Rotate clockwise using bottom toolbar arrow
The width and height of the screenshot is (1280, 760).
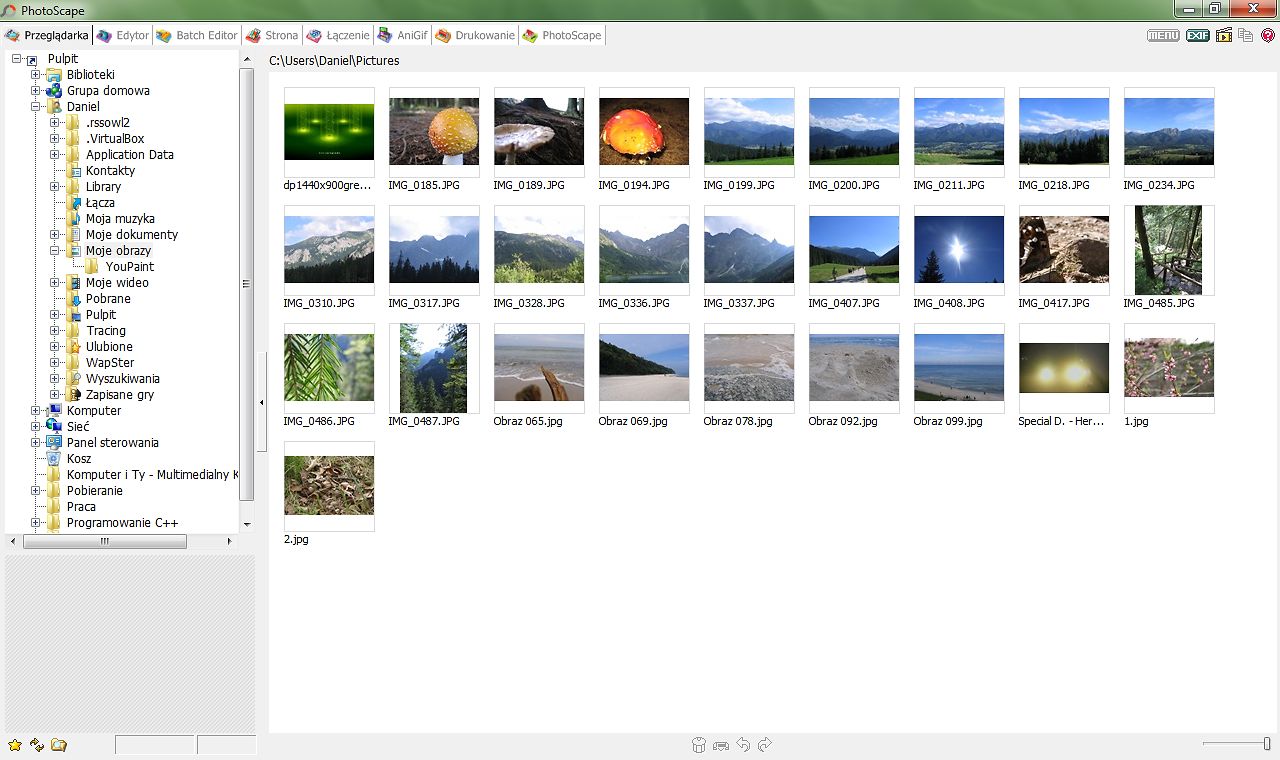(765, 745)
